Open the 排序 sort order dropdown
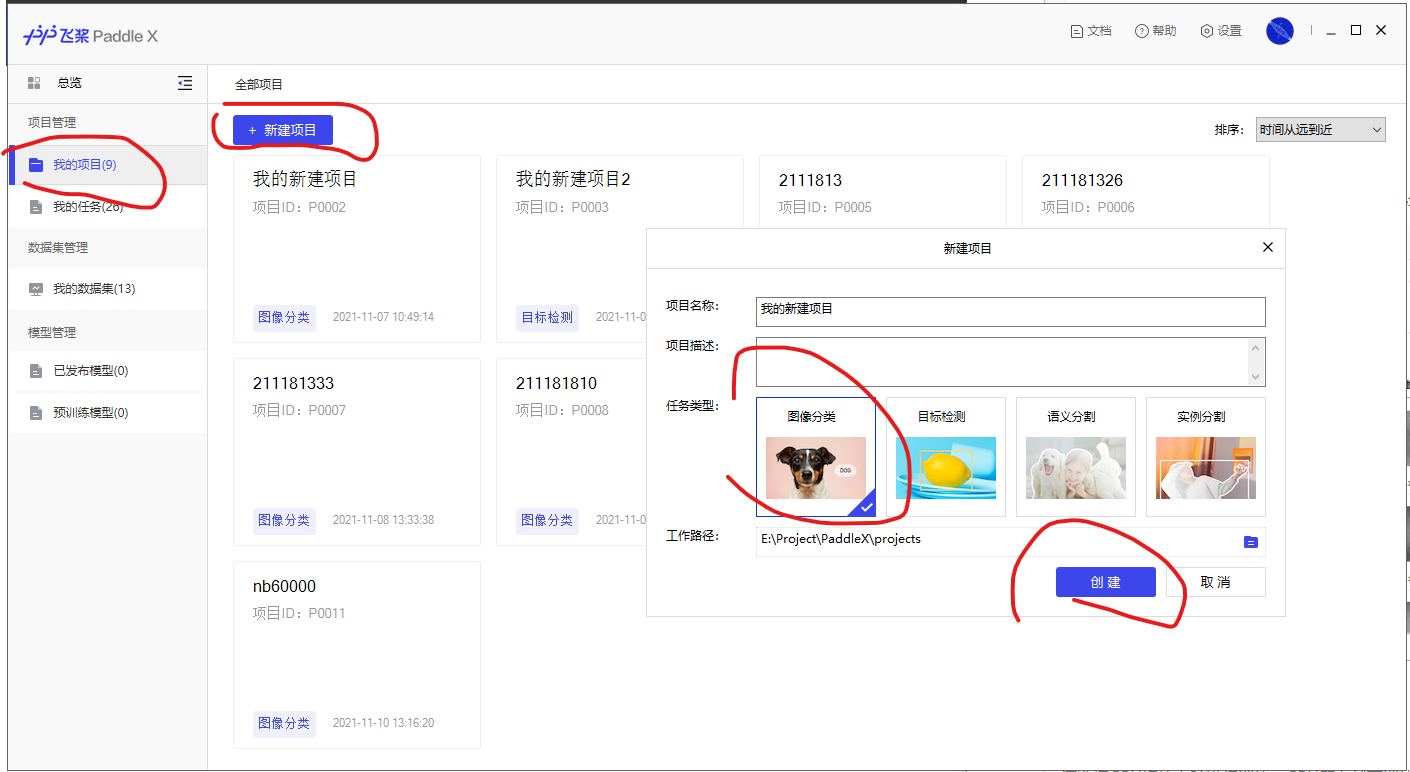The width and height of the screenshot is (1410, 772). 1320,130
